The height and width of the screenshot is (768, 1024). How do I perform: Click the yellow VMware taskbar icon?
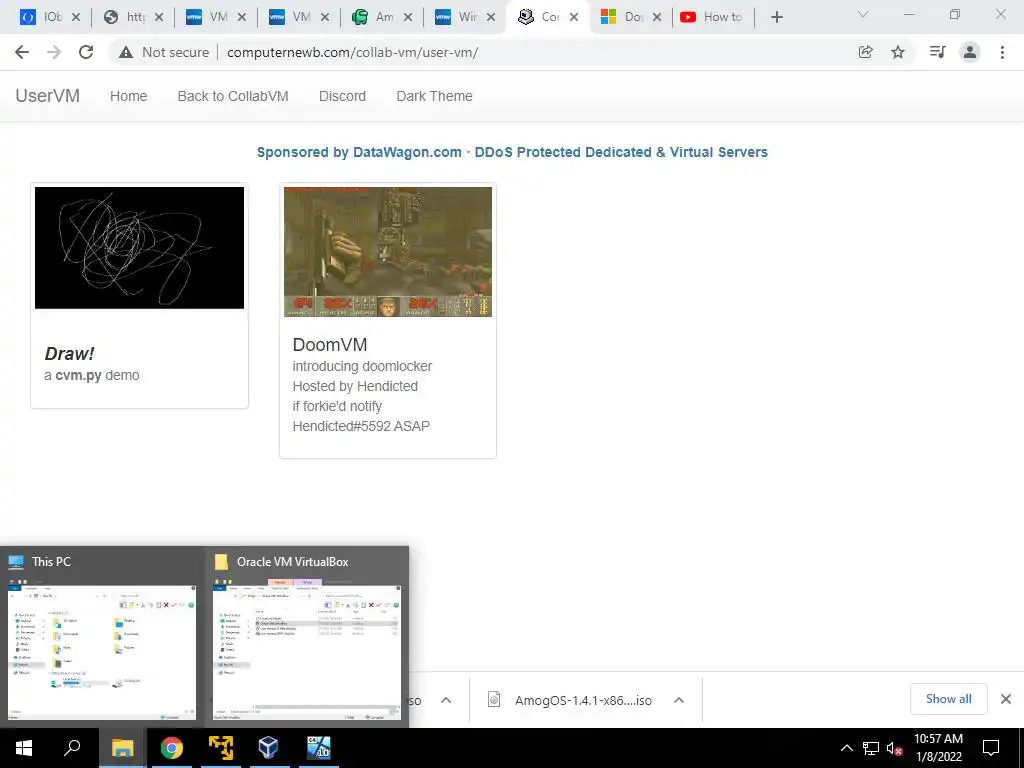click(221, 748)
